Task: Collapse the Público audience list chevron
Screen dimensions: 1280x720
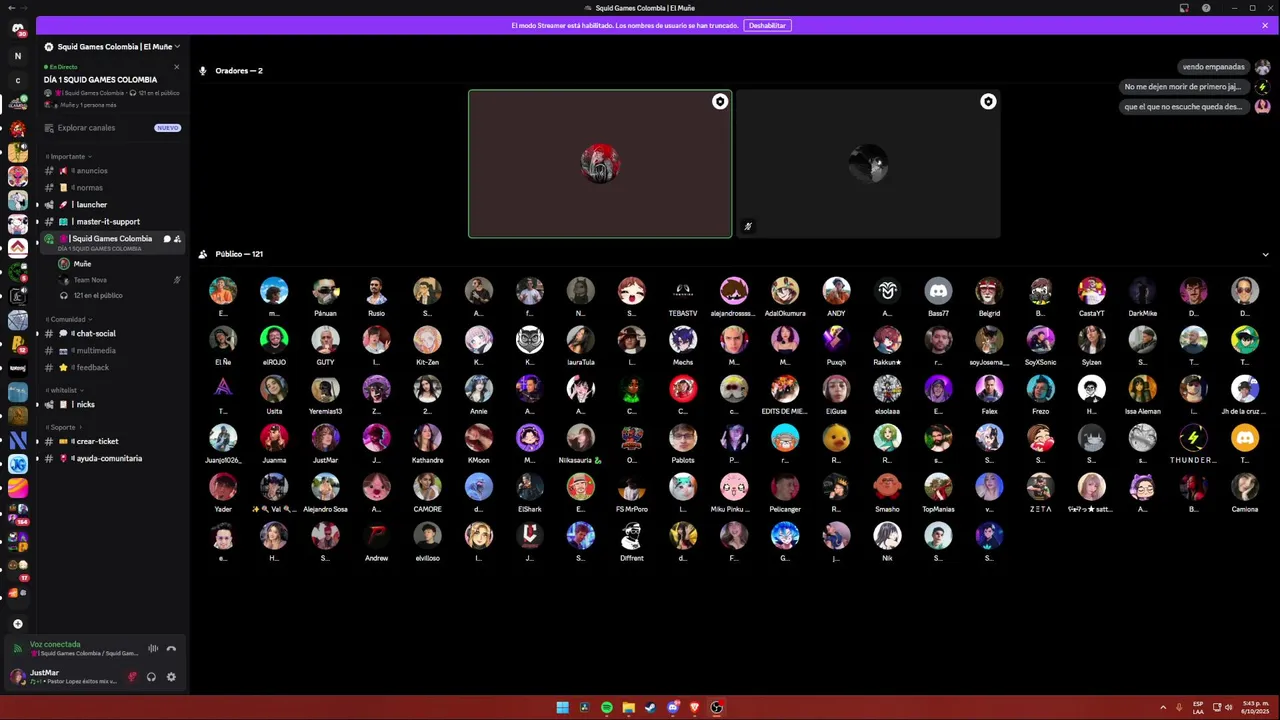Action: pos(1266,254)
